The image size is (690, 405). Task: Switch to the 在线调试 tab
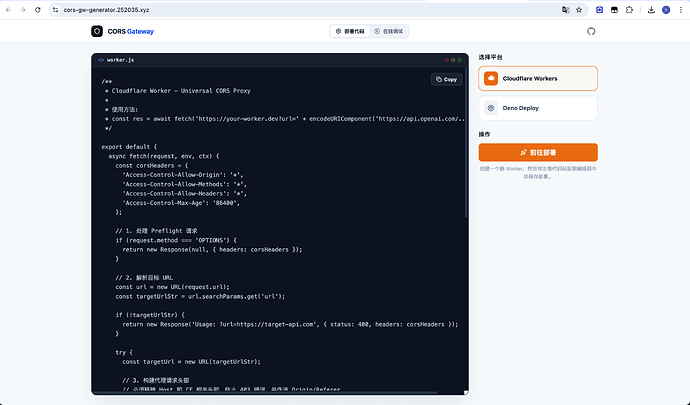389,31
